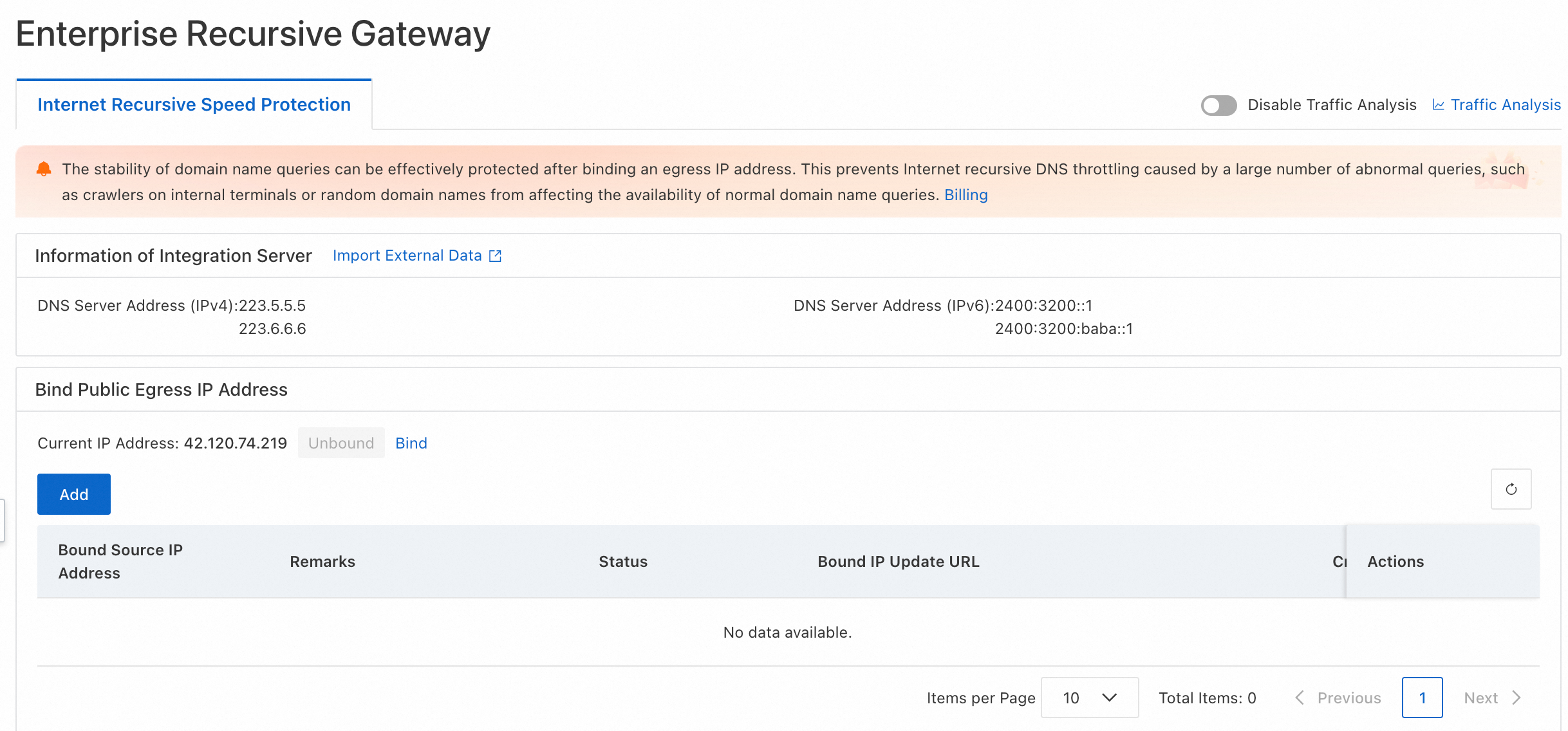Click the Status column header
Viewport: 1568px width, 731px height.
(x=622, y=562)
